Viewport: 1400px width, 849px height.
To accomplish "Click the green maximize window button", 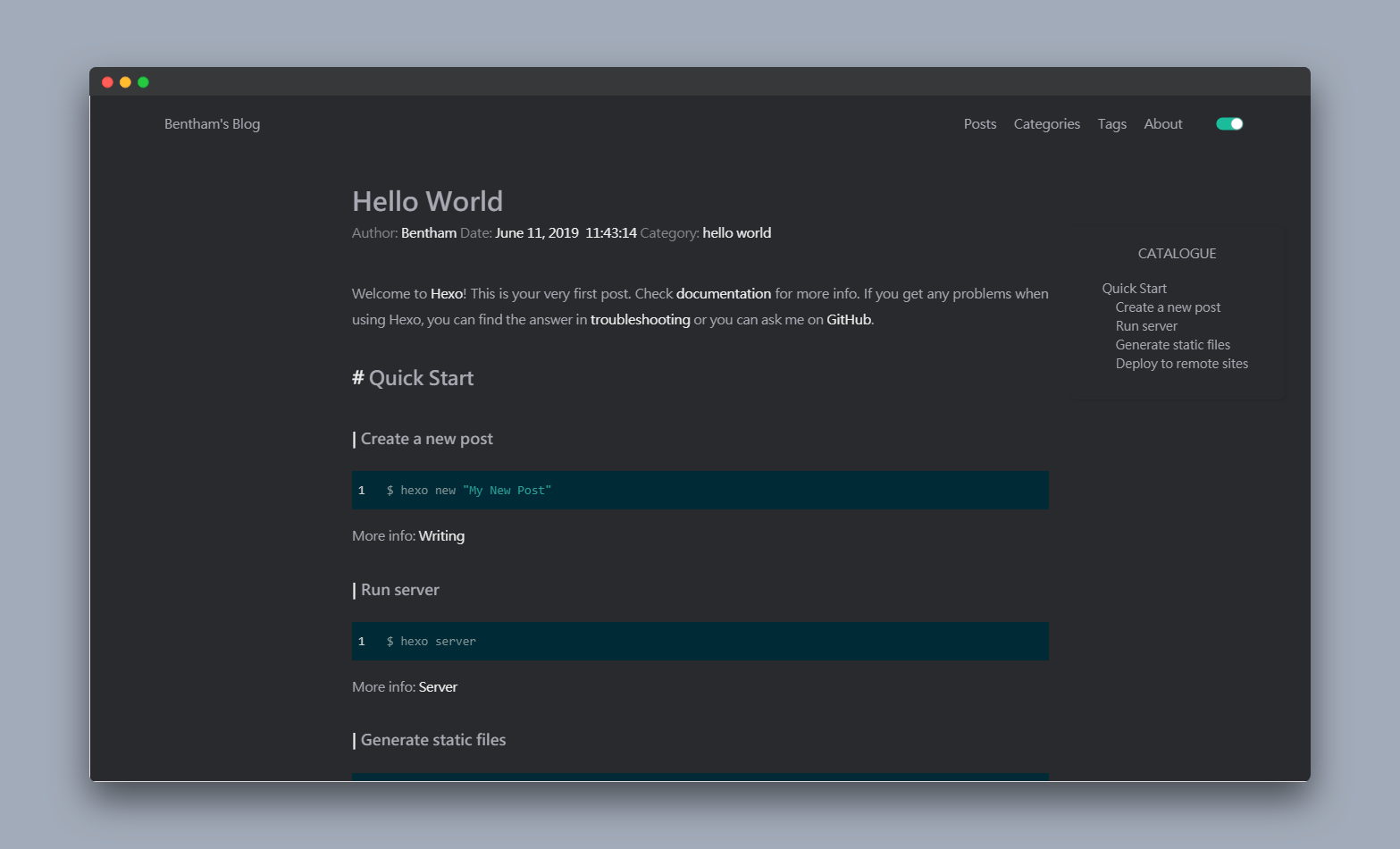I will coord(143,82).
